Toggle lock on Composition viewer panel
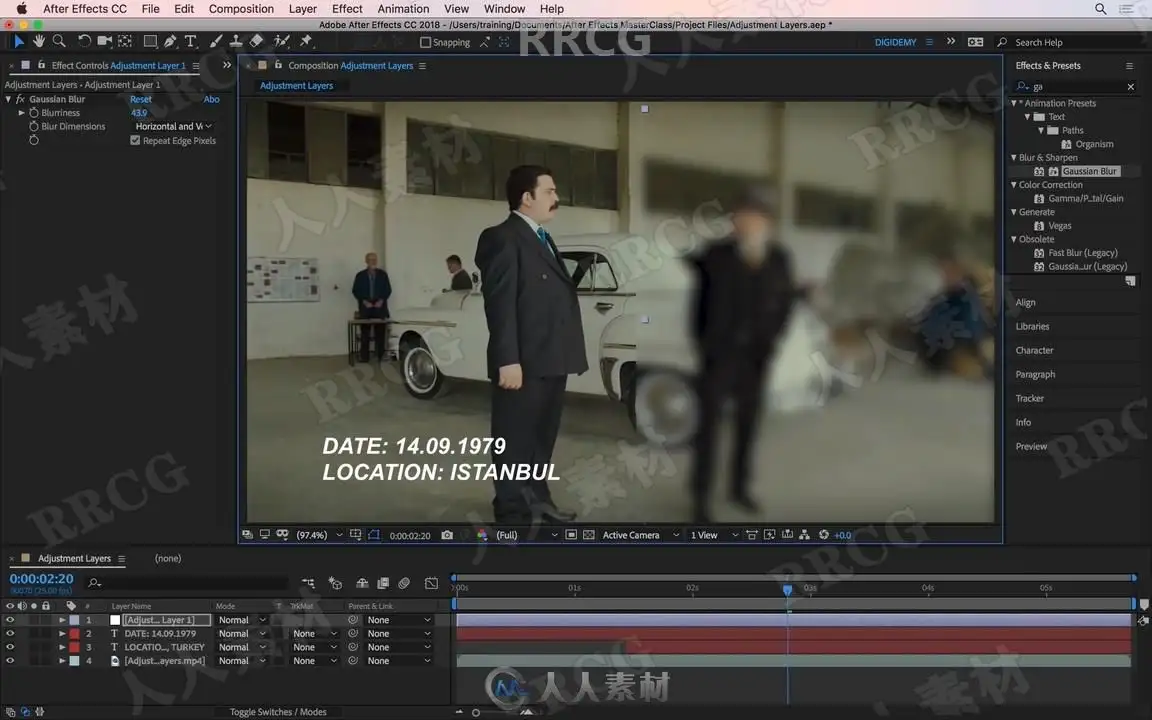Screen dimensions: 1152x720 [278, 65]
